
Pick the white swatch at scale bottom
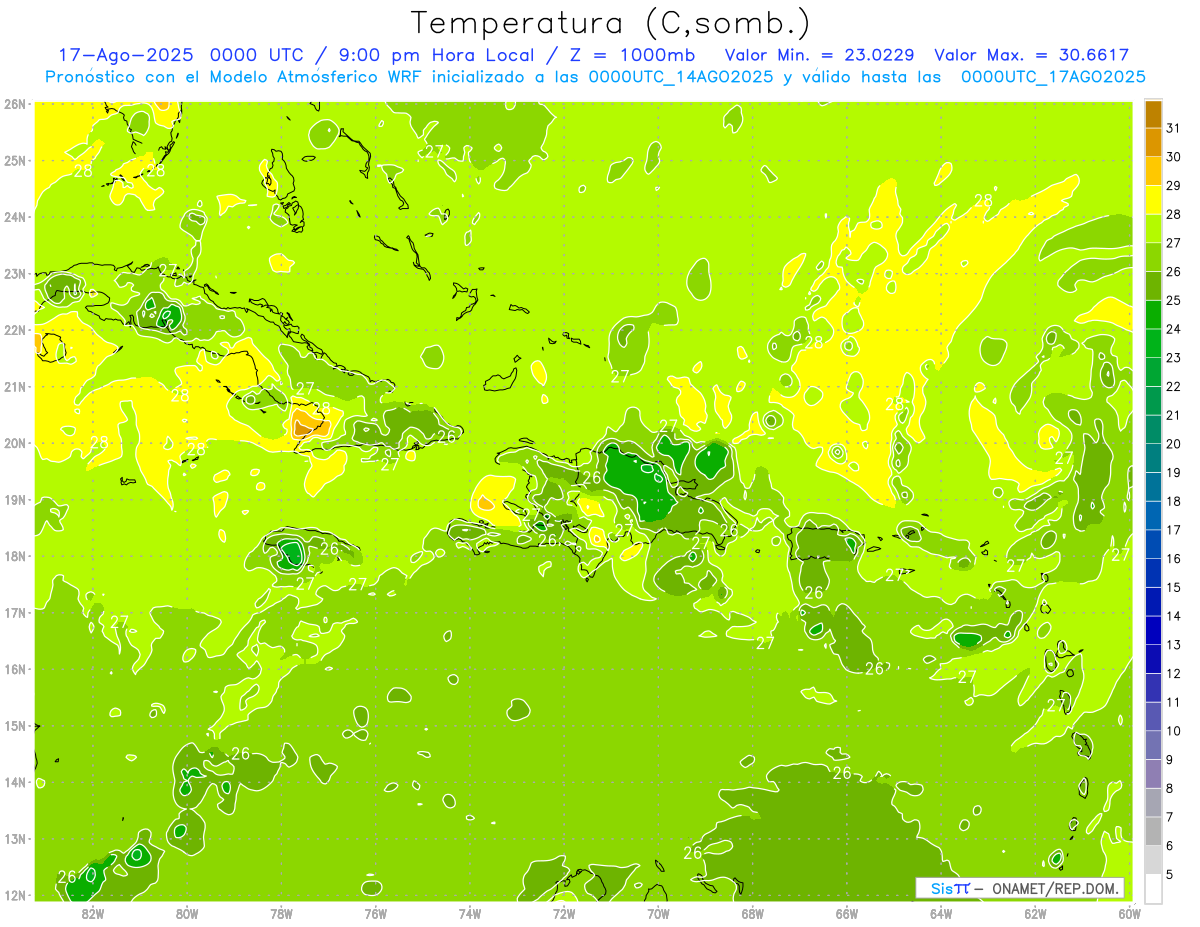click(x=1152, y=888)
